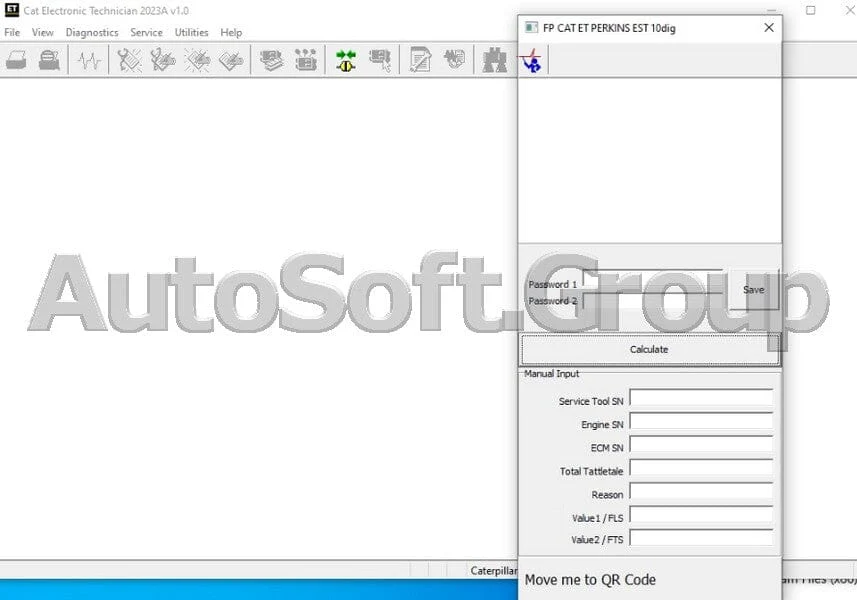857x600 pixels.
Task: Click the first stethoscope diagnostic codes icon
Action: (x=129, y=61)
